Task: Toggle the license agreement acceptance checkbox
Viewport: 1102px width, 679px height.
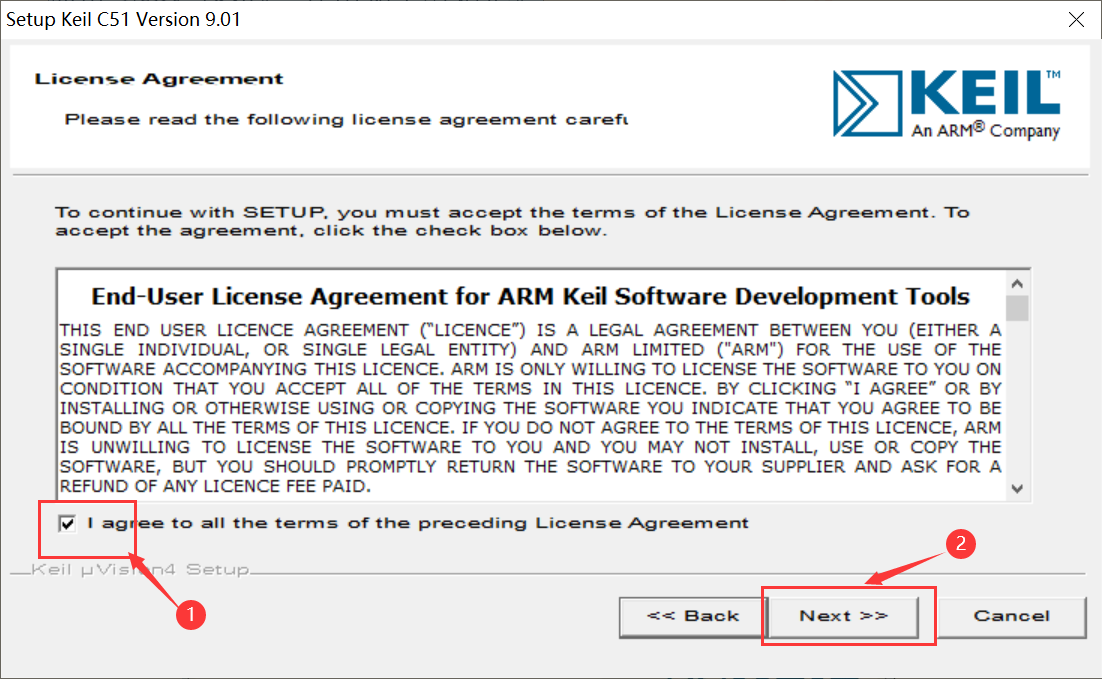Action: pos(67,523)
